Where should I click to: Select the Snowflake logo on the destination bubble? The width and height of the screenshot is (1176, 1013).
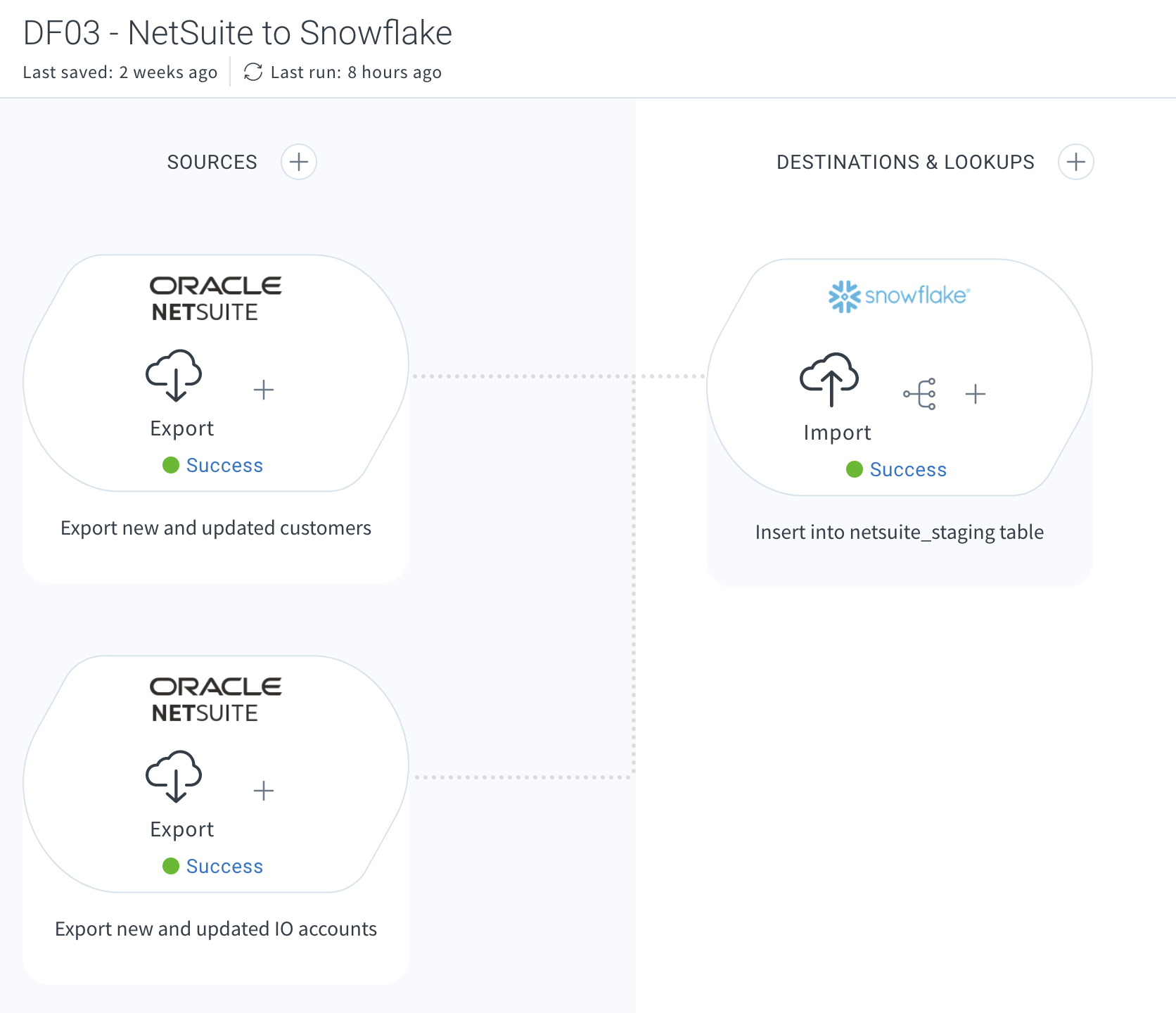tap(898, 296)
